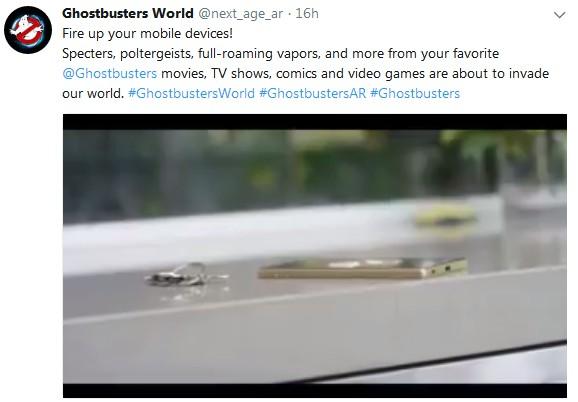The height and width of the screenshot is (402, 578).
Task: Open the #GhostbustersWorld hashtag
Action: tap(191, 93)
